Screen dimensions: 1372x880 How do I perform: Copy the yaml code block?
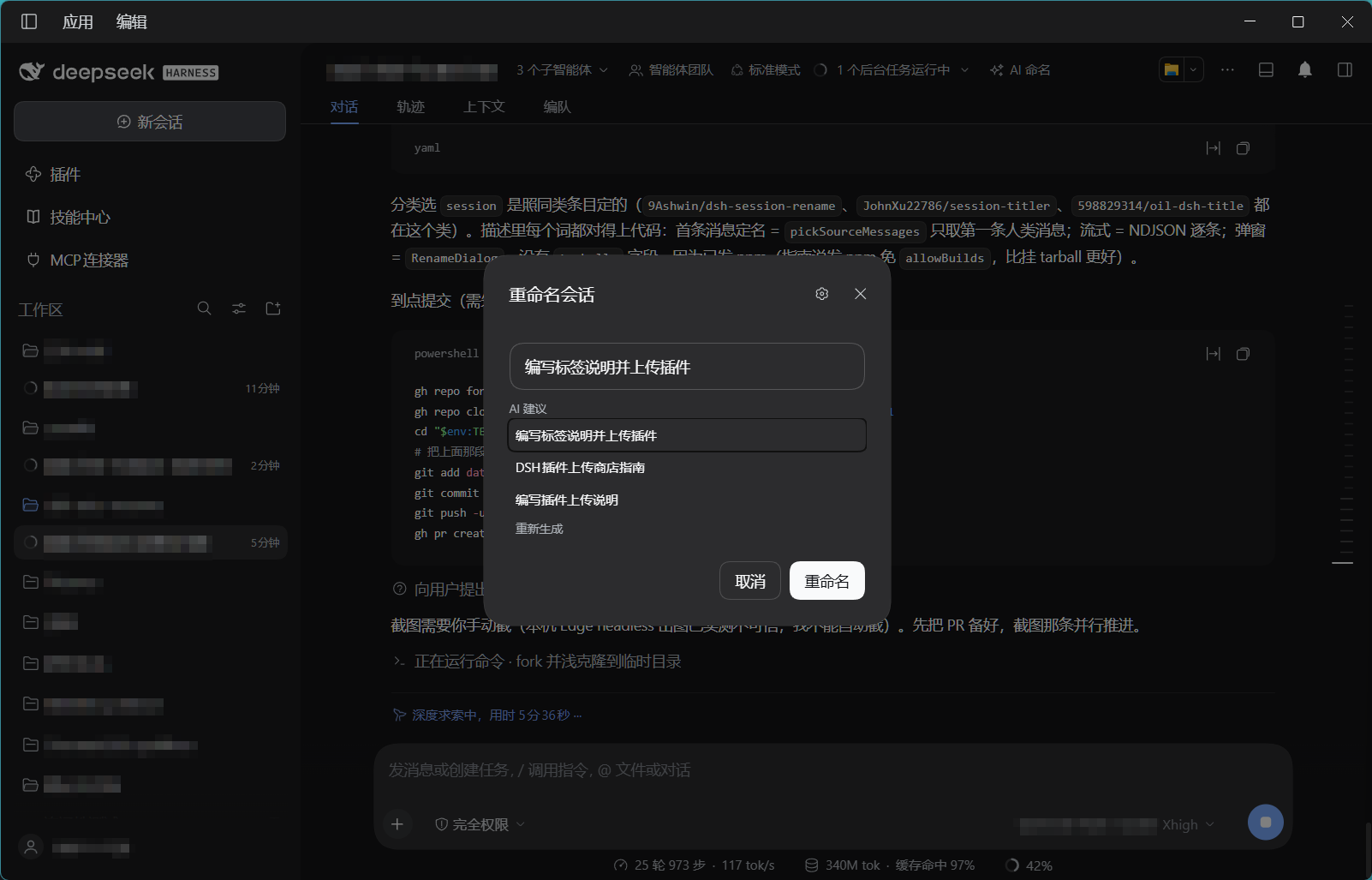point(1243,148)
